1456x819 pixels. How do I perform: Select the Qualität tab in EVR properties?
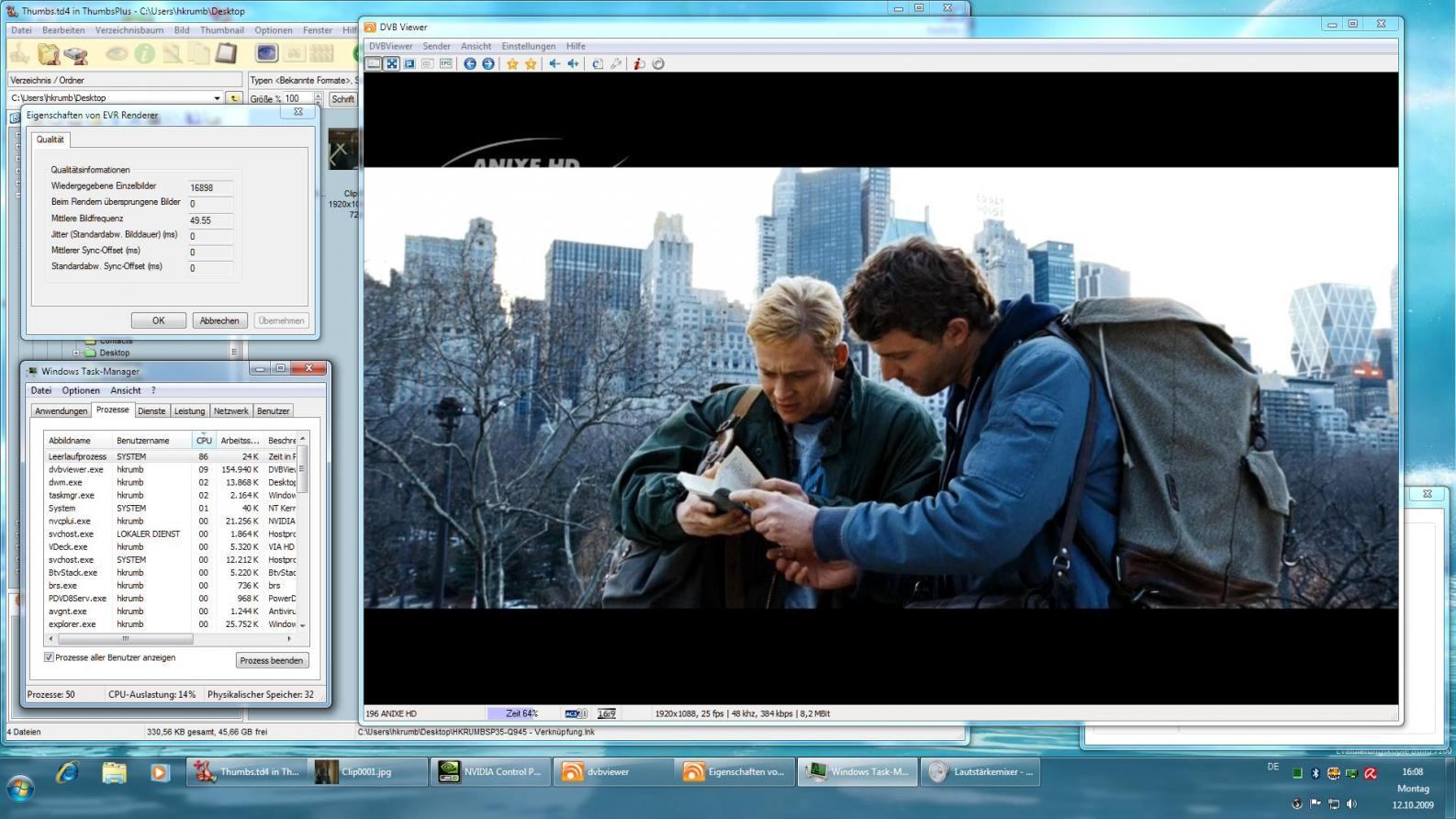click(50, 140)
